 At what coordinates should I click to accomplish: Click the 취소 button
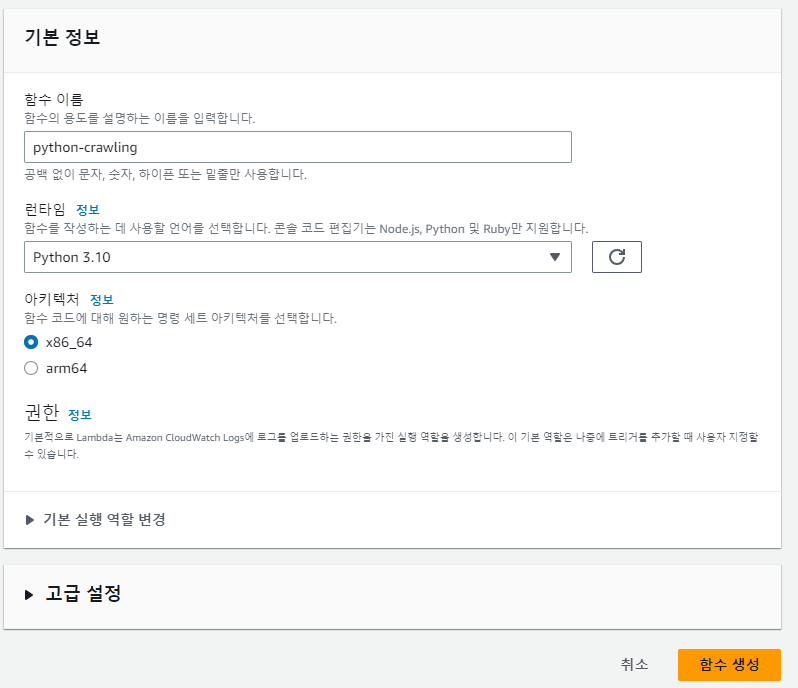(634, 665)
